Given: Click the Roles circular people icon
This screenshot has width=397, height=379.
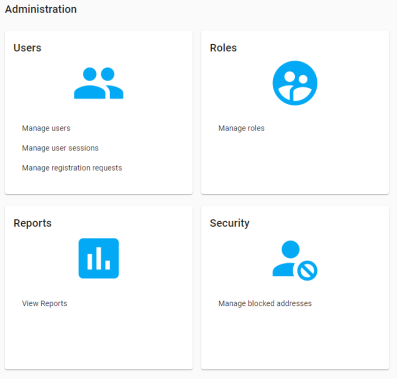Looking at the screenshot, I should (295, 83).
